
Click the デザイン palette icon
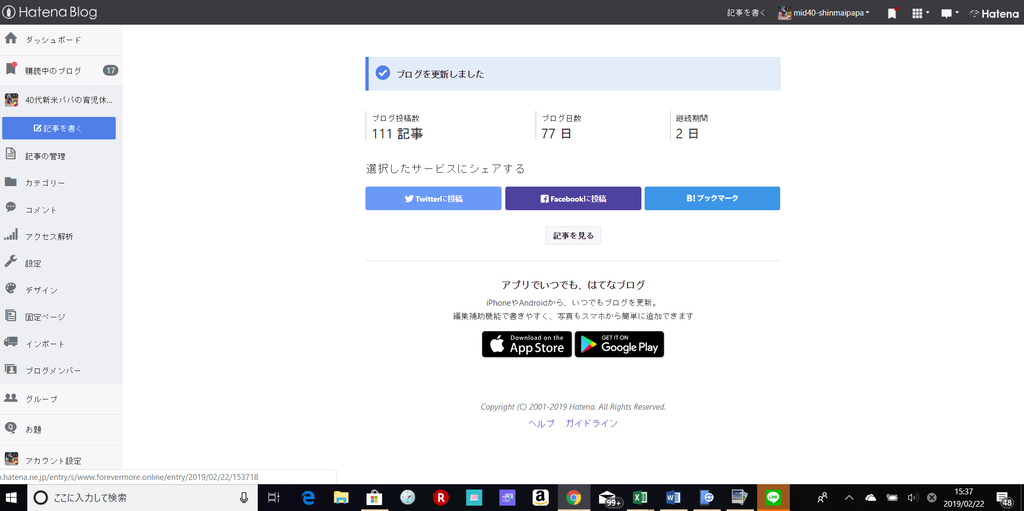click(10, 289)
